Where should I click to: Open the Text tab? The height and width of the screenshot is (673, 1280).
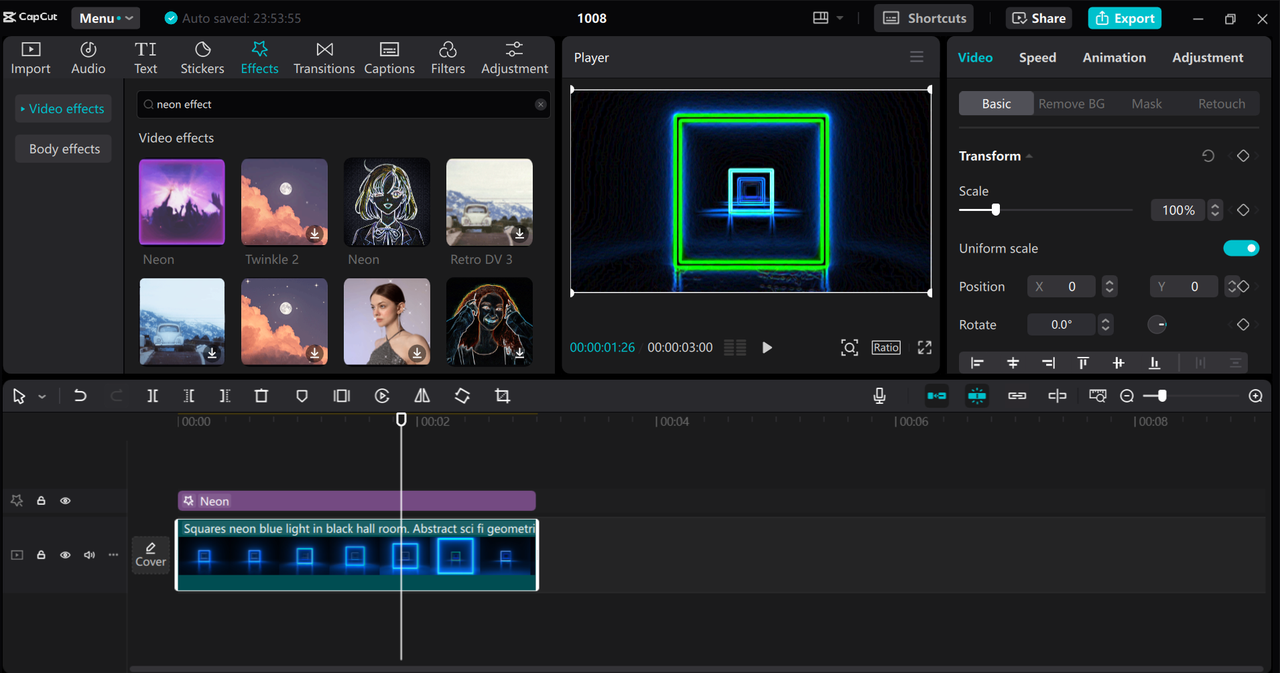[x=146, y=58]
